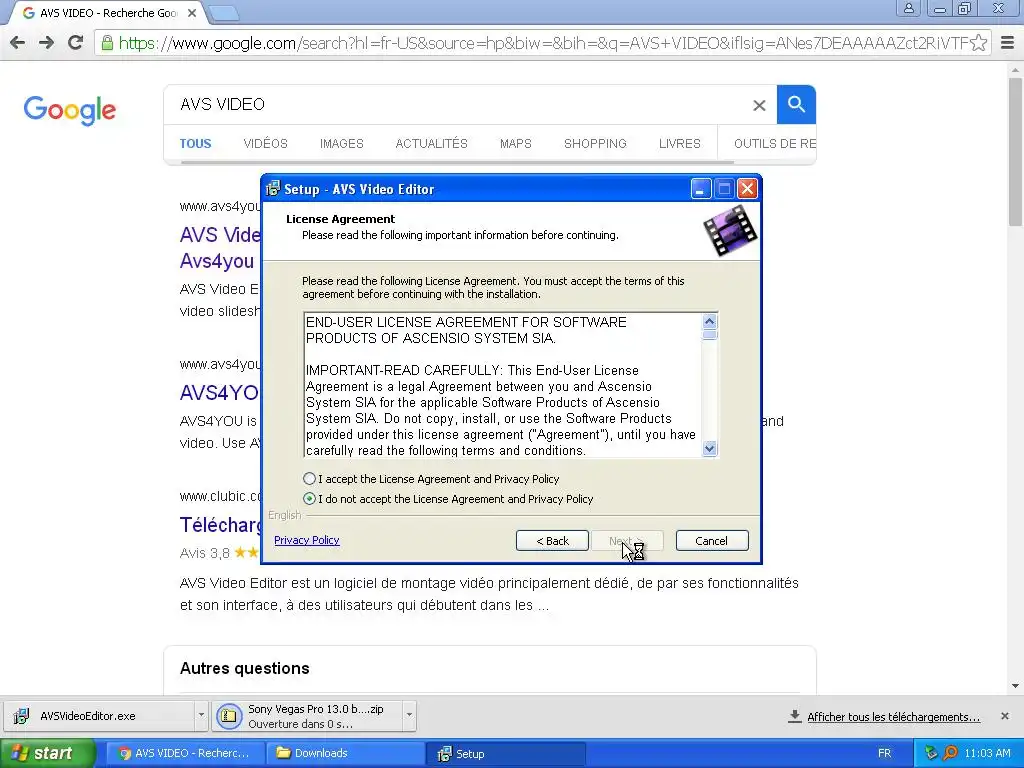The height and width of the screenshot is (768, 1024).
Task: Open the AVS Video Avs4you search result
Action: (x=219, y=248)
